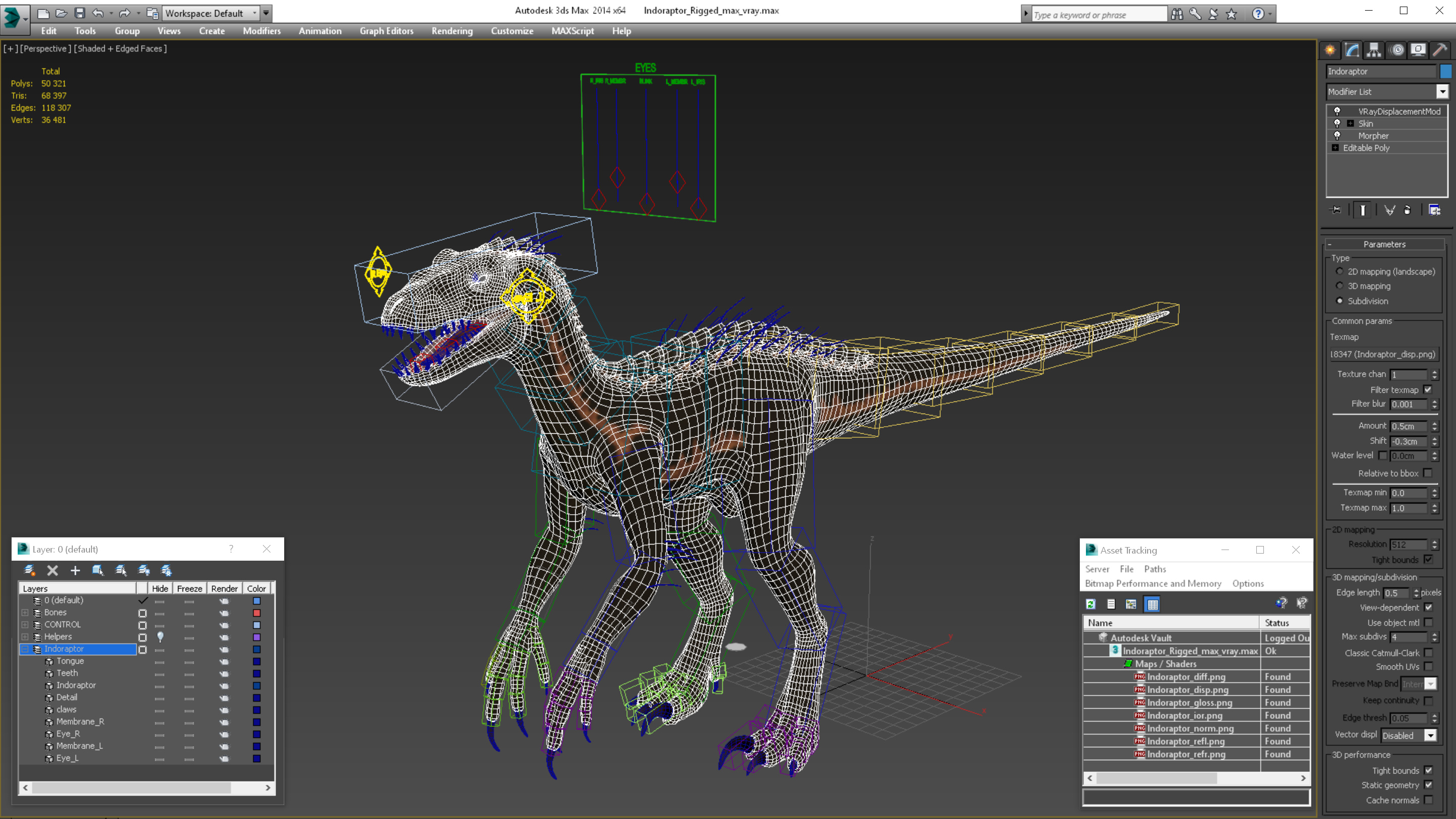Expand the Bones layer
The width and height of the screenshot is (1456, 819).
coord(25,613)
